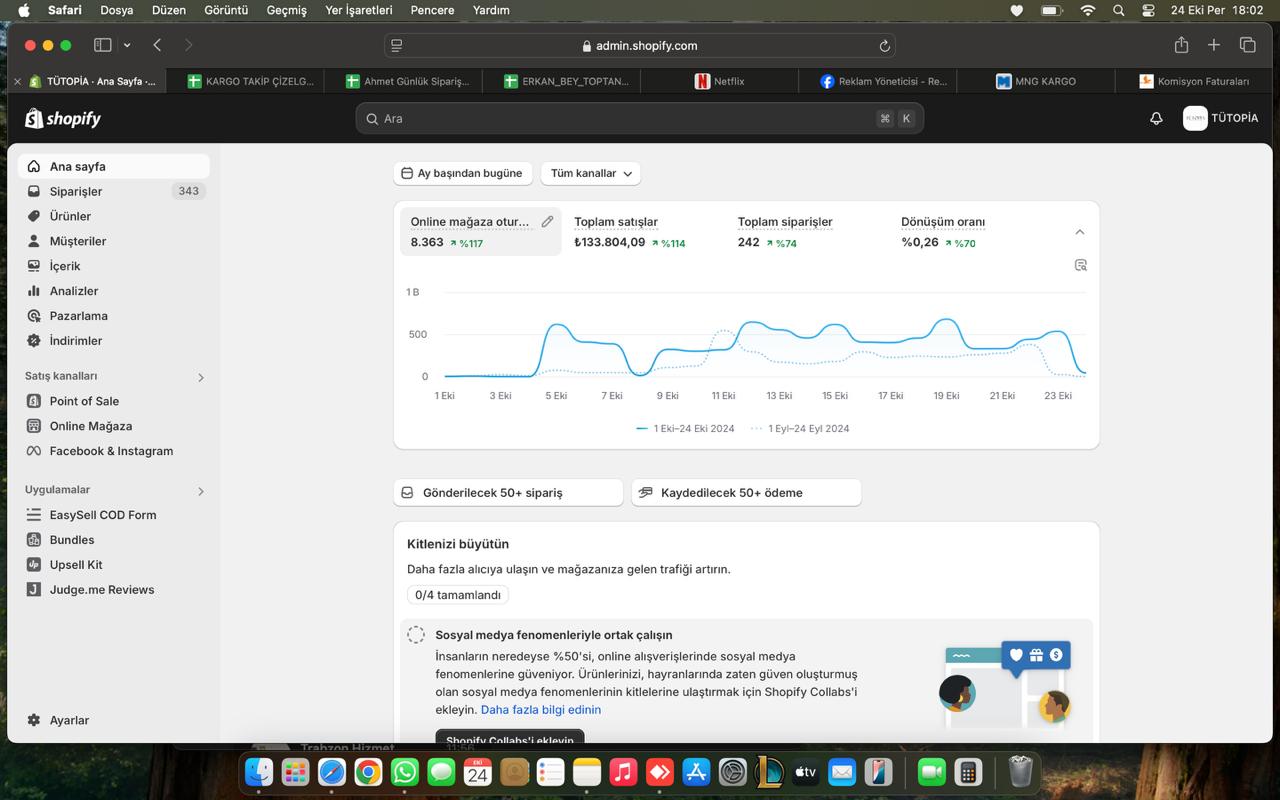The image size is (1280, 800).
Task: Switch to Komisyon Faturaları tab
Action: click(x=1194, y=81)
